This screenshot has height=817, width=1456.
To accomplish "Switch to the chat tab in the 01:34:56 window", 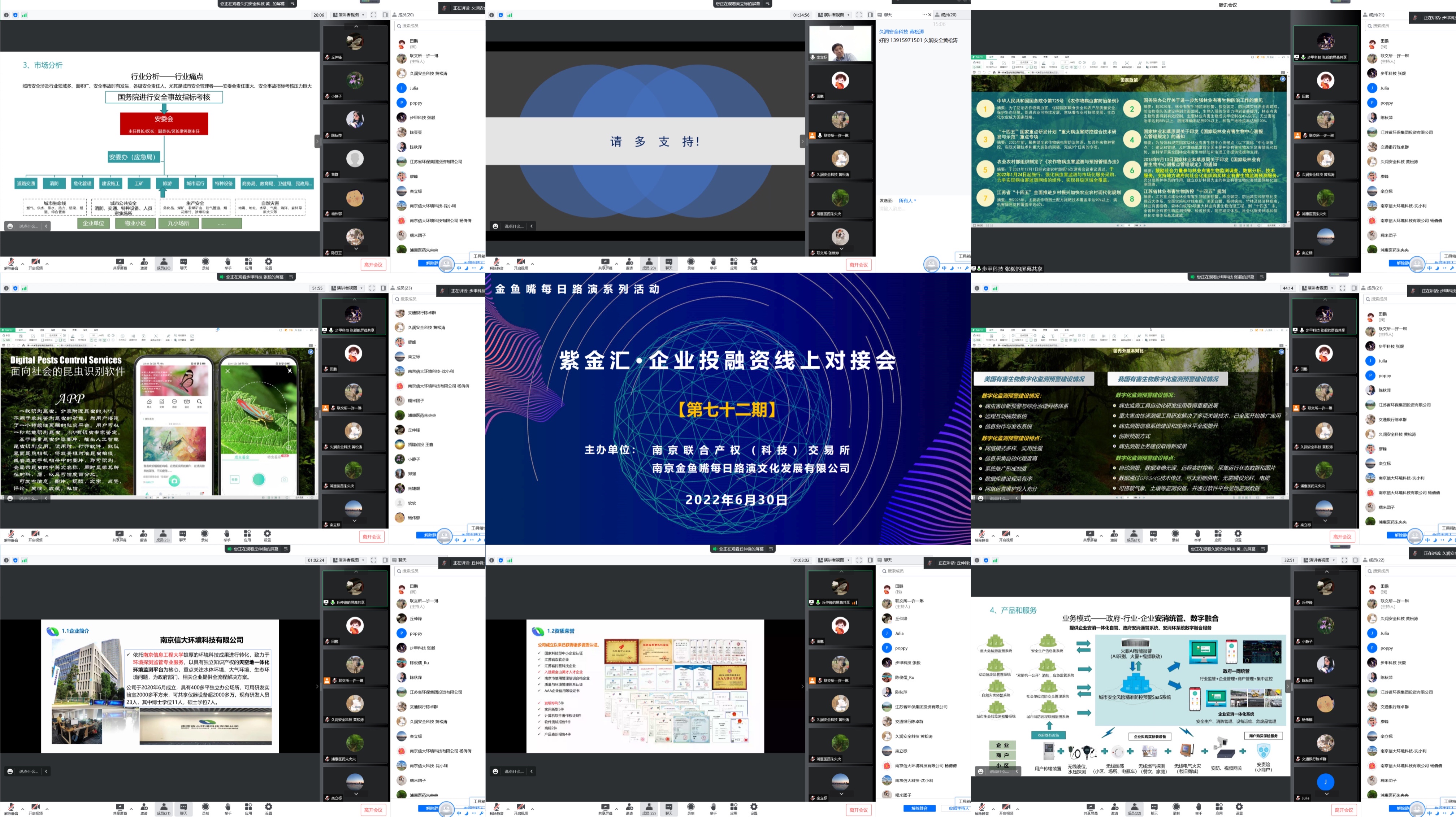I will pyautogui.click(x=885, y=15).
